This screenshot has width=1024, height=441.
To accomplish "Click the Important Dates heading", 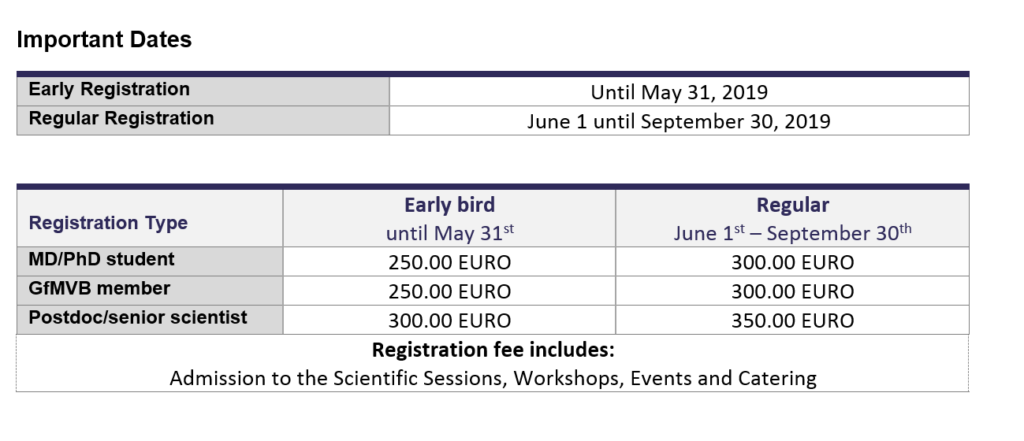I will [x=104, y=39].
